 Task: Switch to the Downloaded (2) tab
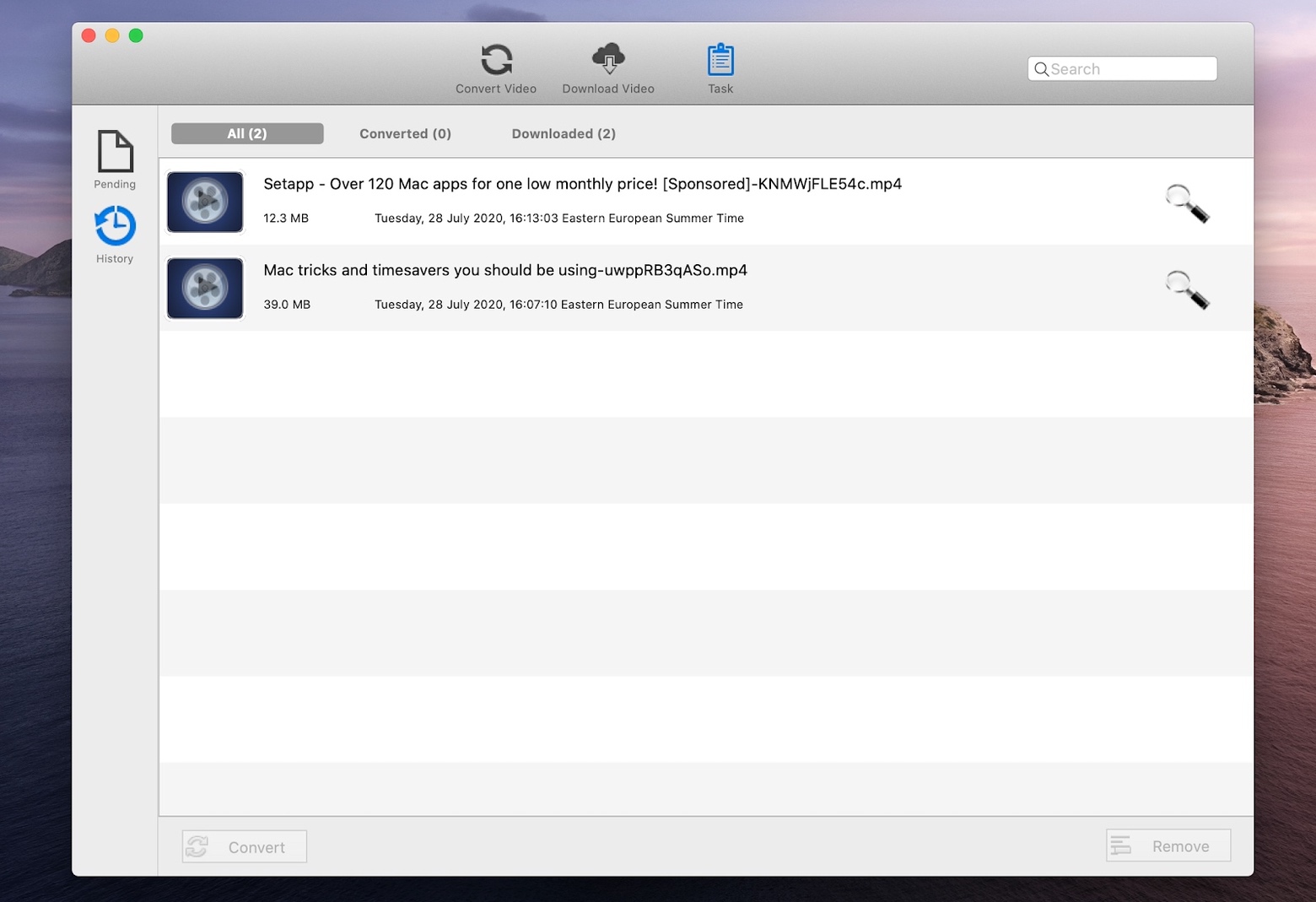point(564,133)
